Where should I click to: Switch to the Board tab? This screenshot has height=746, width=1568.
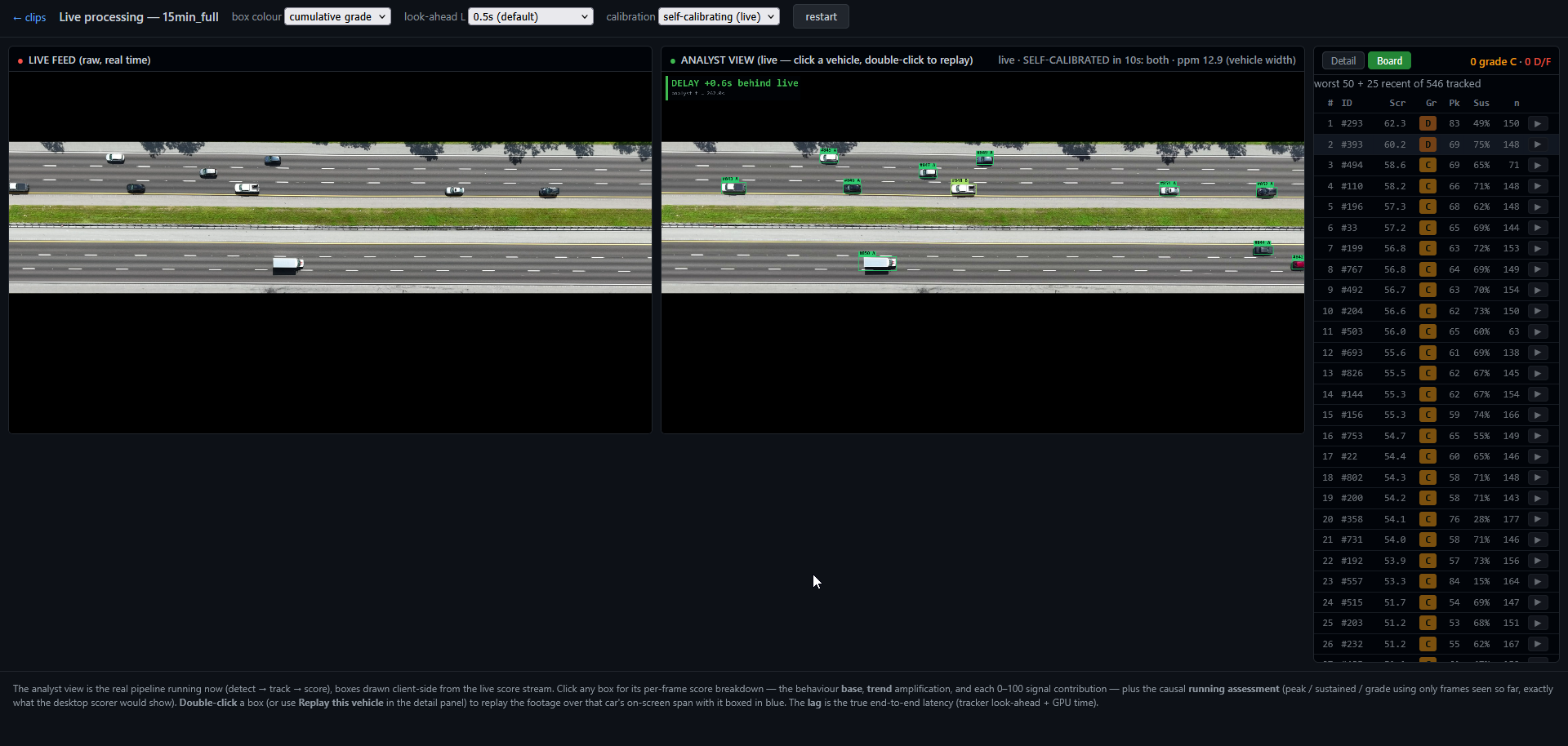point(1389,61)
